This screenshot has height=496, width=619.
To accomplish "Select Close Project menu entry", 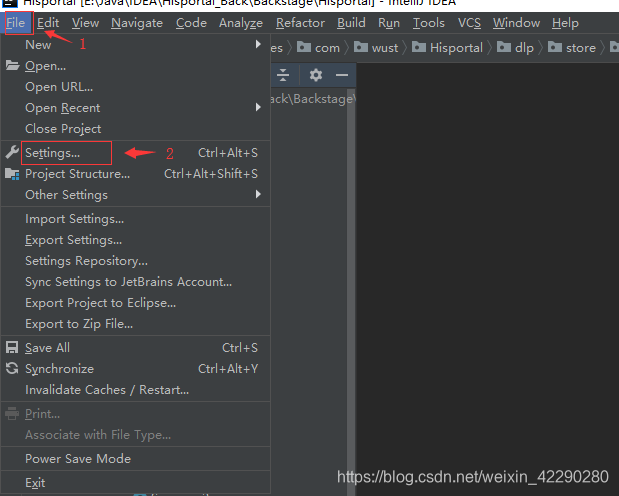I will coord(135,128).
